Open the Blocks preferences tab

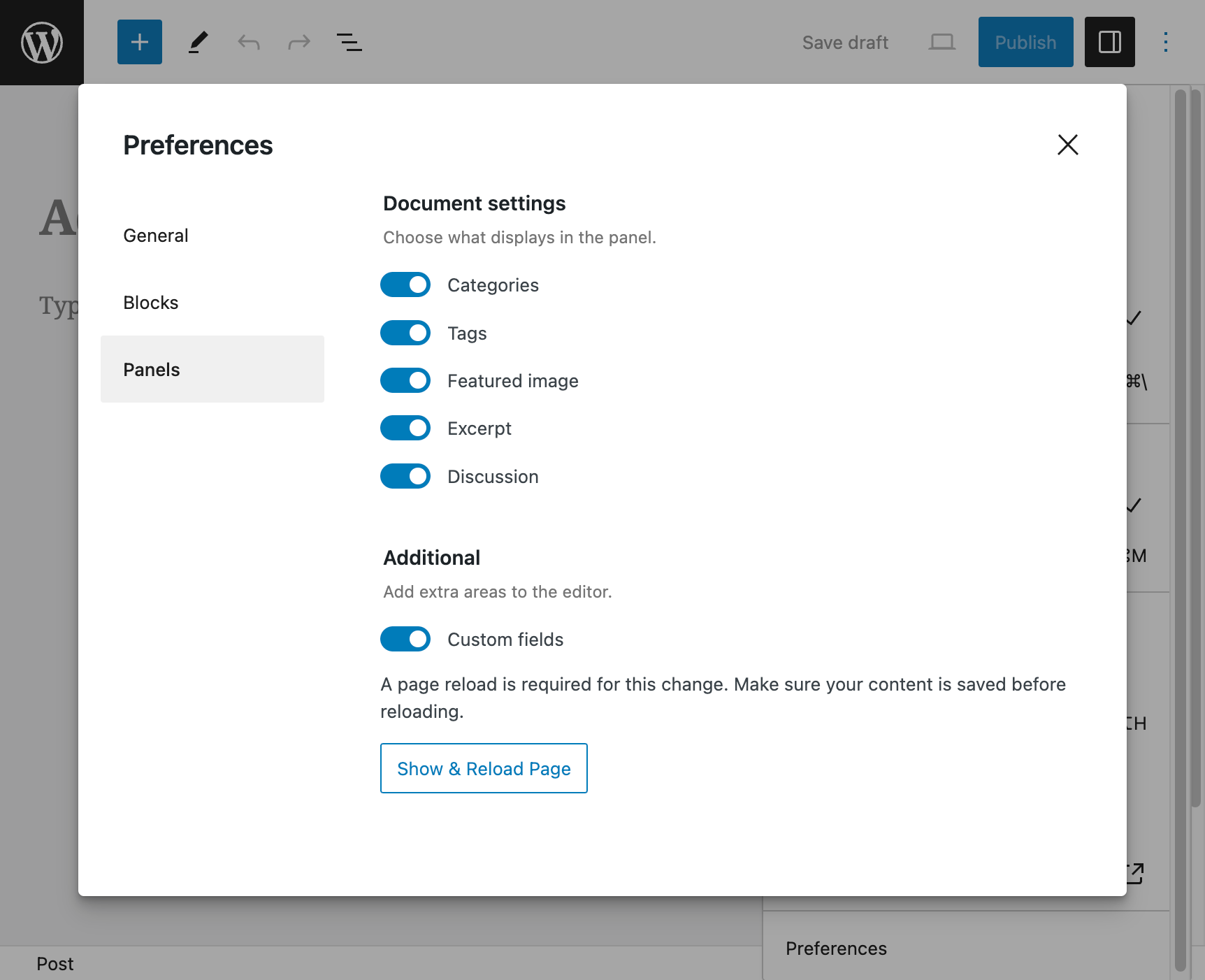click(151, 302)
